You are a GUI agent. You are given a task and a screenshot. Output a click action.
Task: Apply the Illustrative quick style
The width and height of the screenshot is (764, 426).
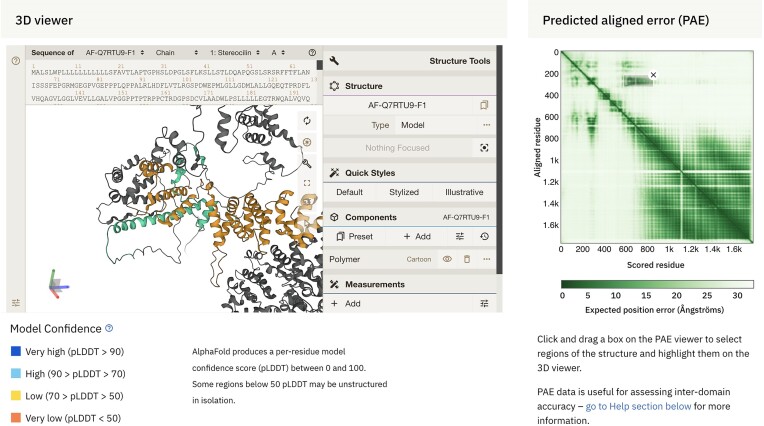(463, 192)
